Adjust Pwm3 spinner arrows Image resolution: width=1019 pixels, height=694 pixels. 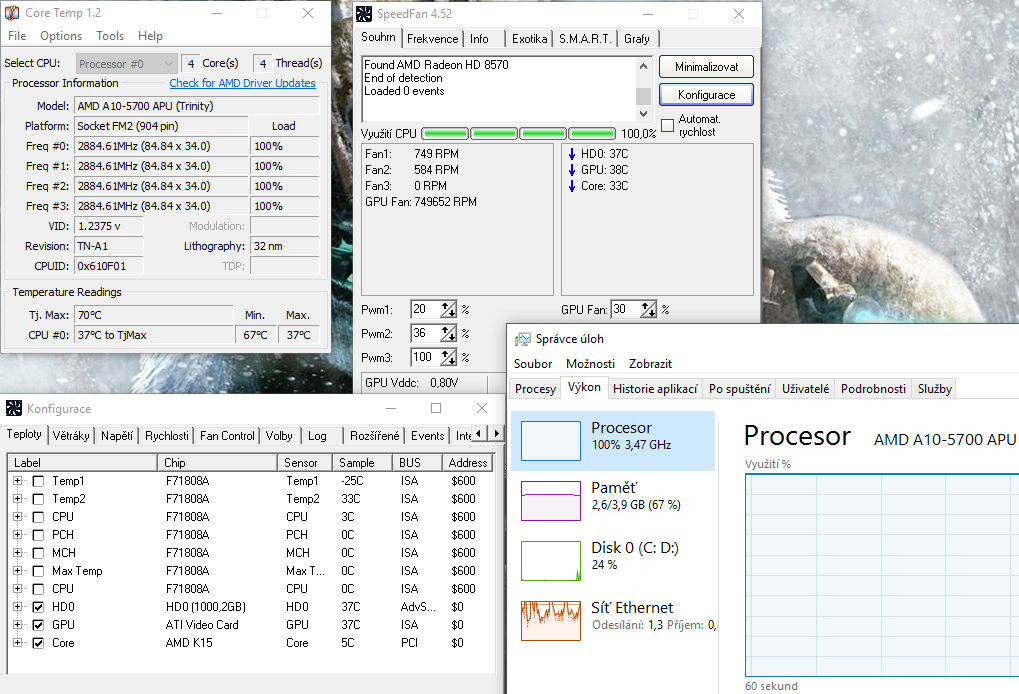coord(449,357)
